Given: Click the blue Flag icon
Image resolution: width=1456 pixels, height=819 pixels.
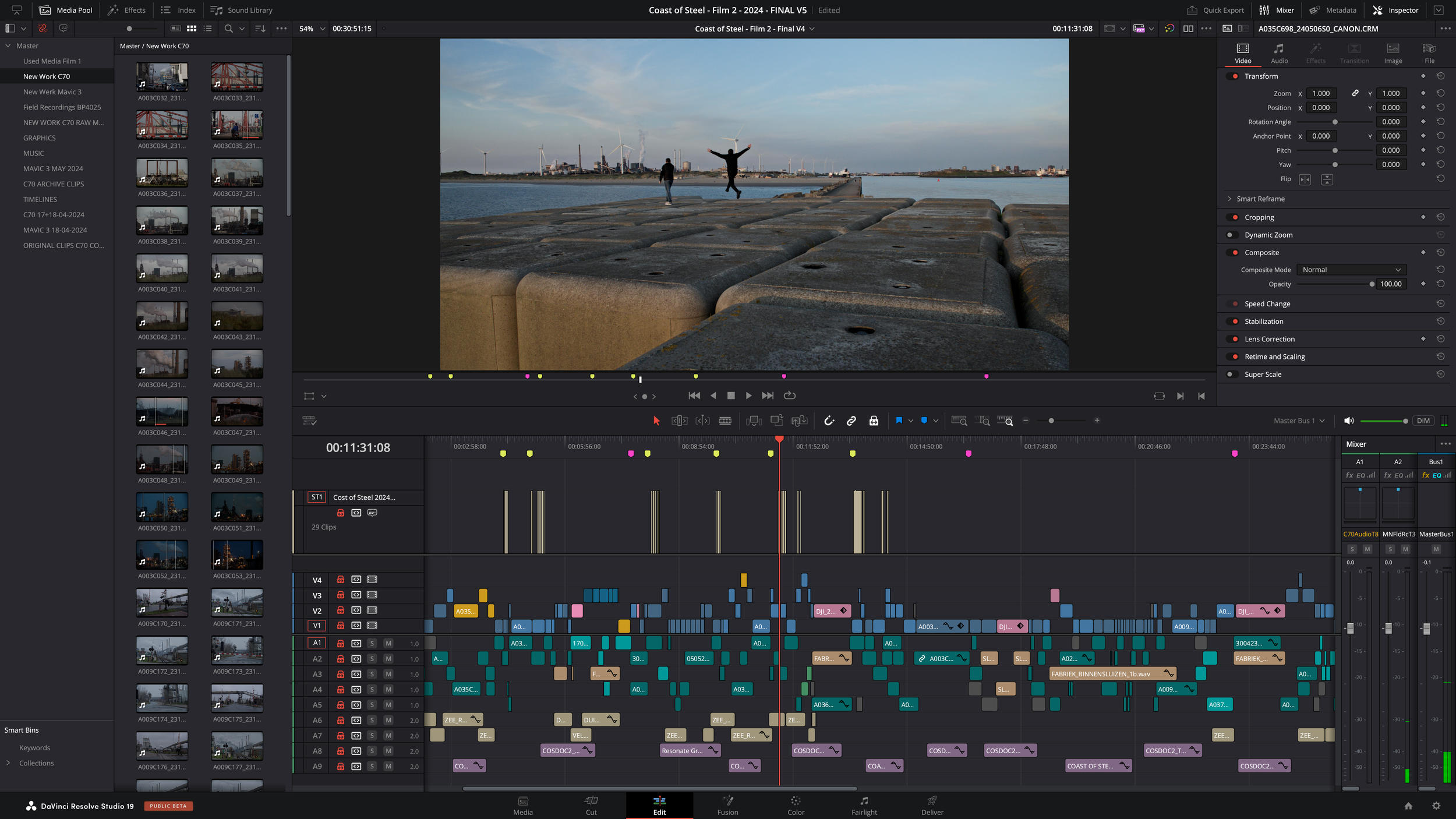Looking at the screenshot, I should [899, 420].
